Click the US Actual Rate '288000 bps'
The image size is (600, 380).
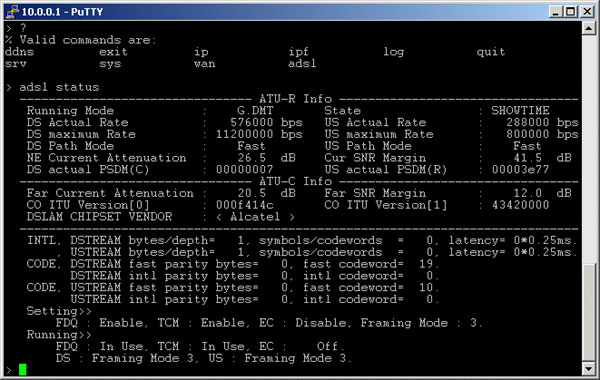point(542,122)
